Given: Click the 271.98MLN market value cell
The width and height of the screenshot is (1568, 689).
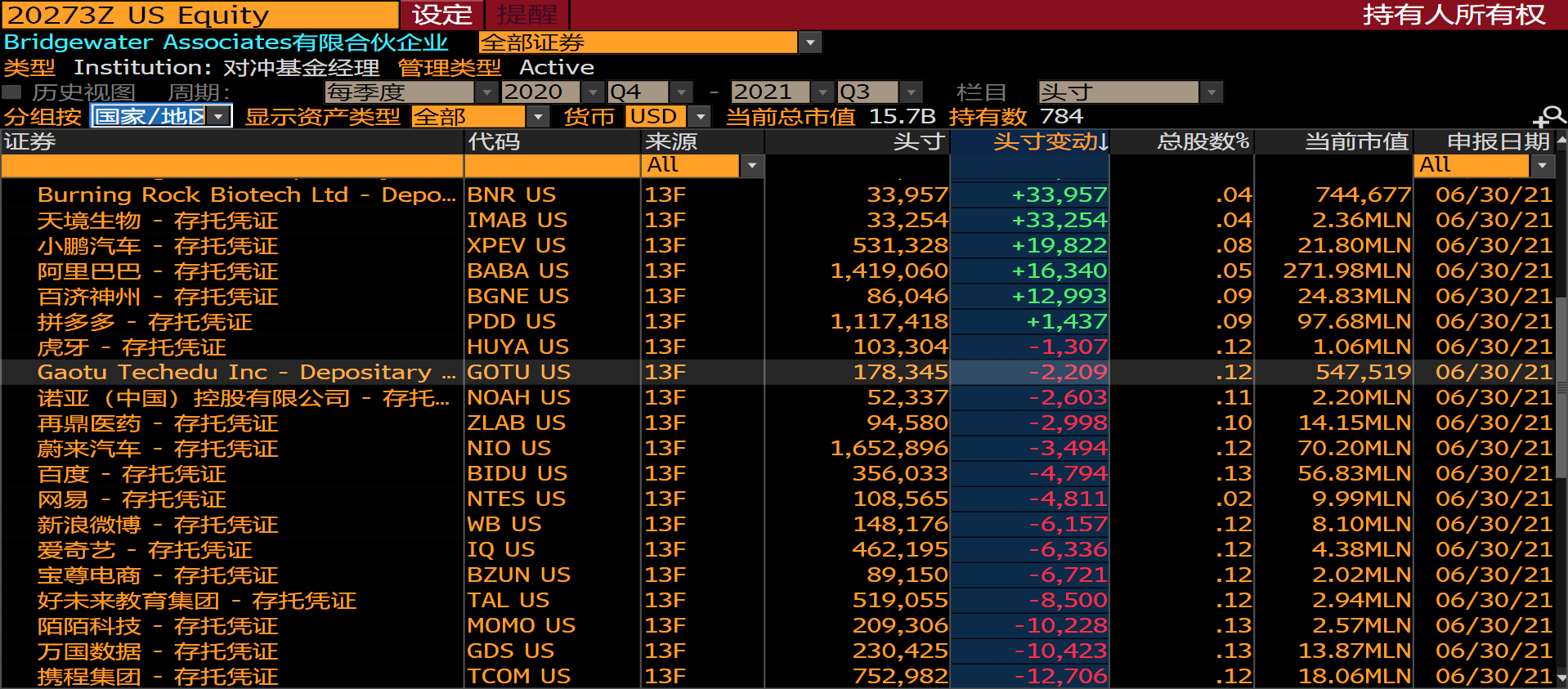Looking at the screenshot, I should 1347,271.
